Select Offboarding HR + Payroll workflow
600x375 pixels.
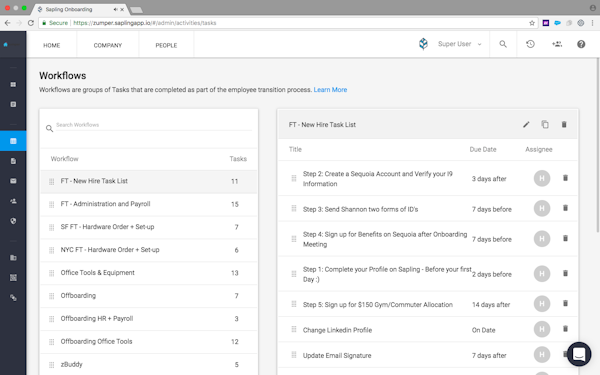pos(148,319)
